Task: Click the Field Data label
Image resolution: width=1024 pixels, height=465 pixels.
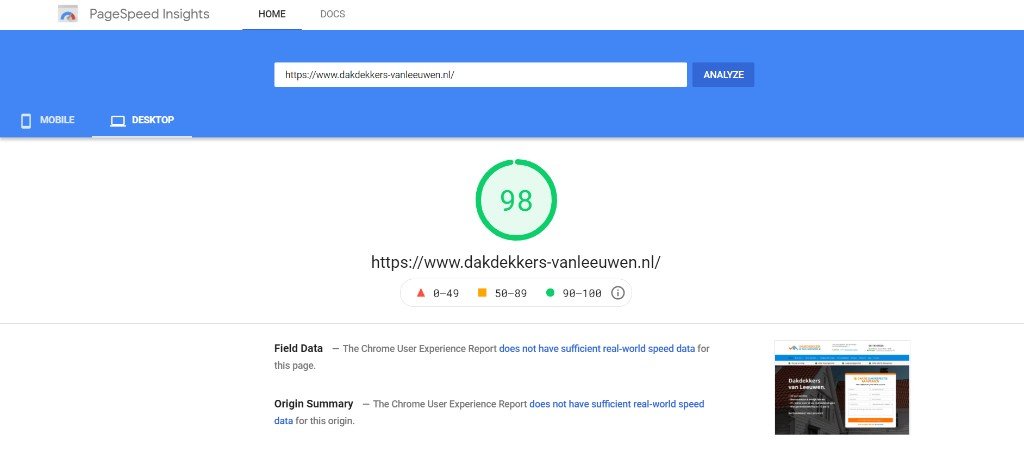Action: (x=298, y=348)
